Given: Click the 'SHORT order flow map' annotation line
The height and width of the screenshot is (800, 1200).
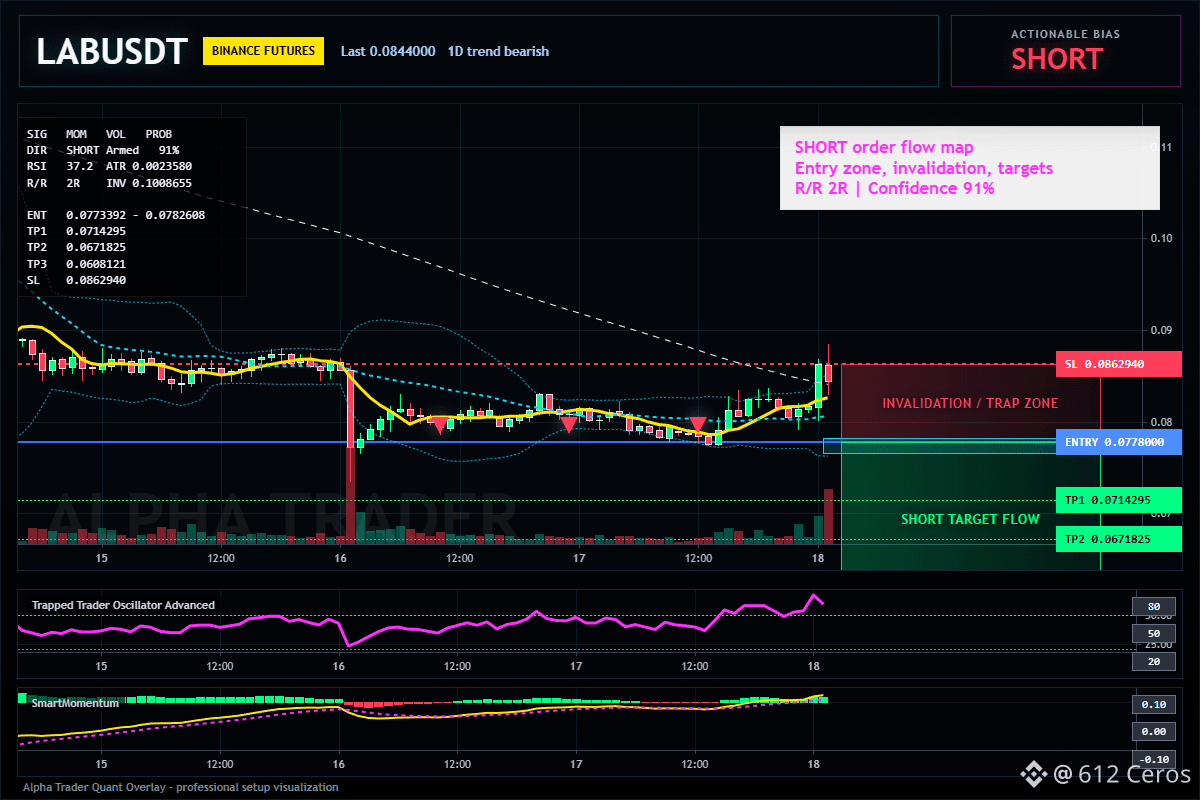Looking at the screenshot, I should pos(884,148).
